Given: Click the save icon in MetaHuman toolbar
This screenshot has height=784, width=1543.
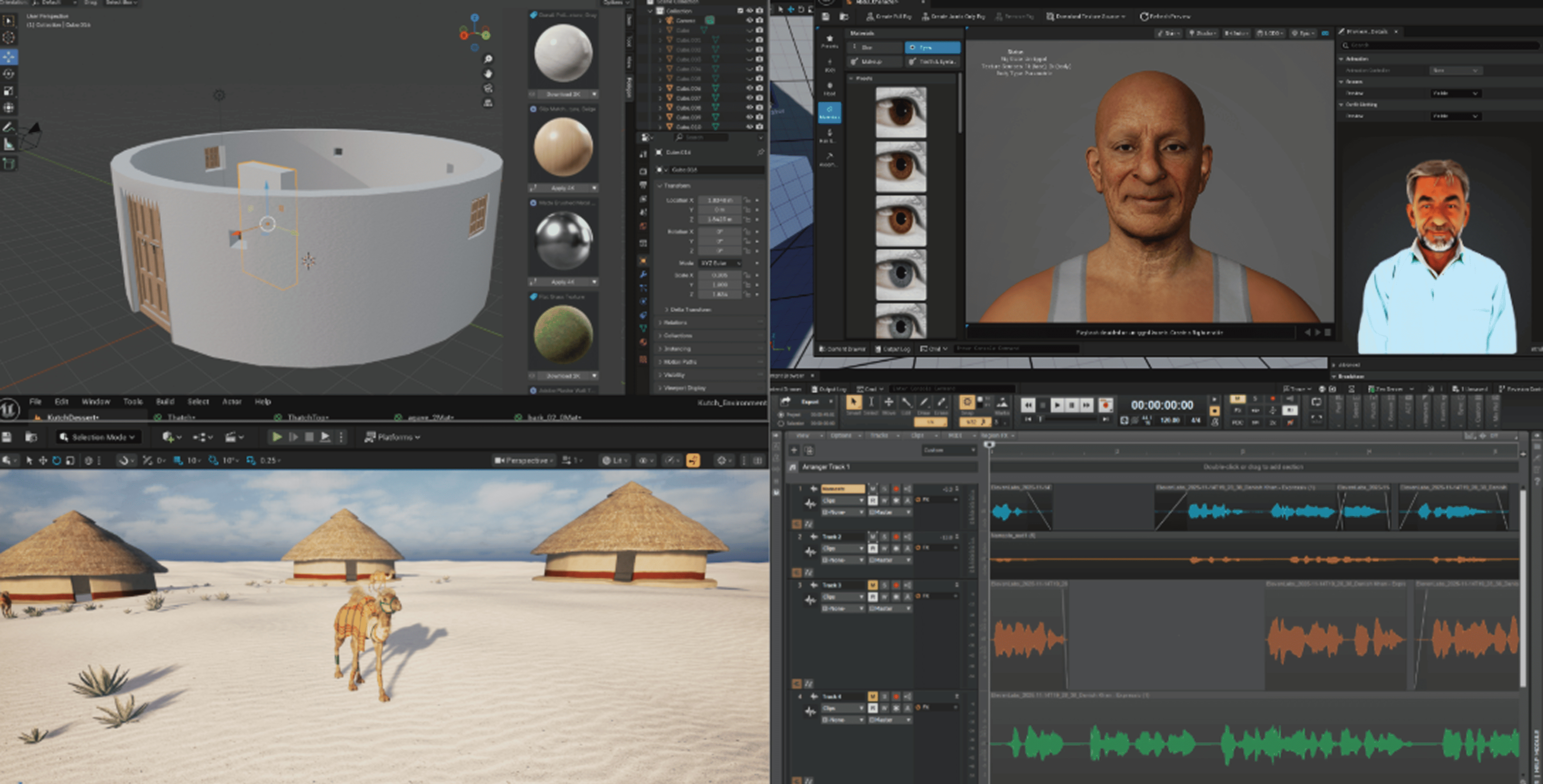Looking at the screenshot, I should tap(825, 17).
